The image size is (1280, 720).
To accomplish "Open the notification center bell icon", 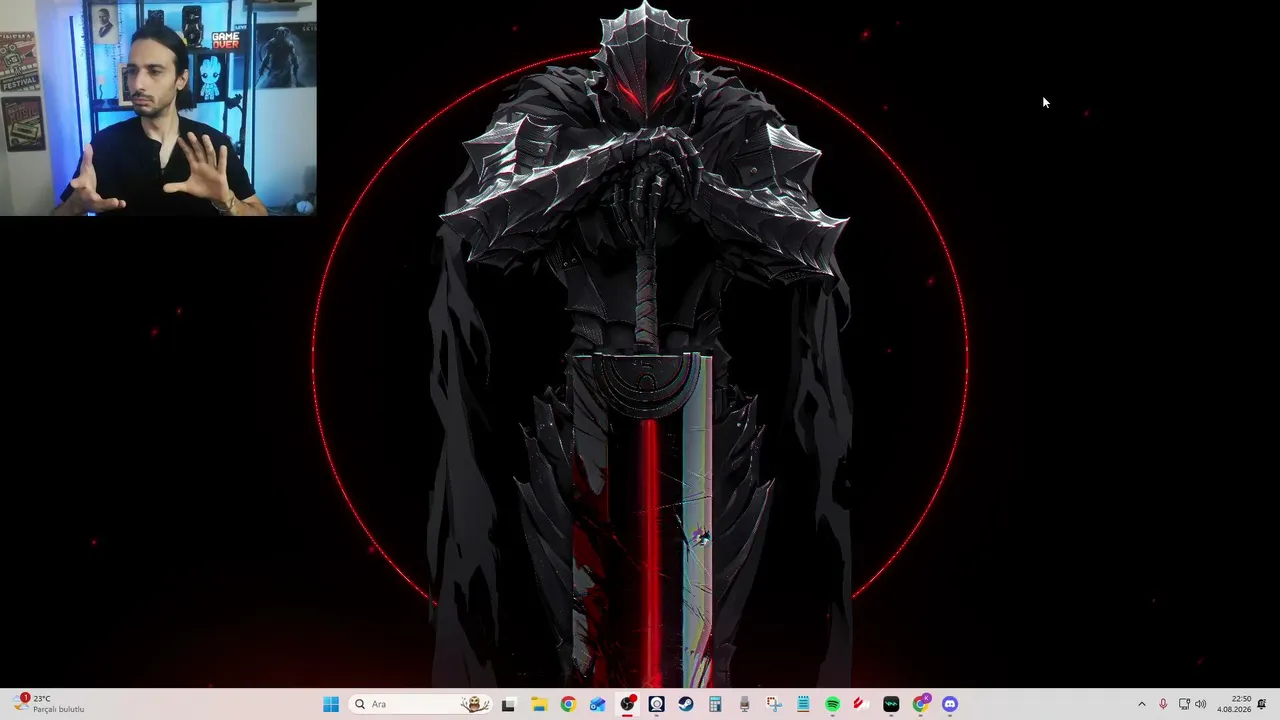I will point(1262,704).
